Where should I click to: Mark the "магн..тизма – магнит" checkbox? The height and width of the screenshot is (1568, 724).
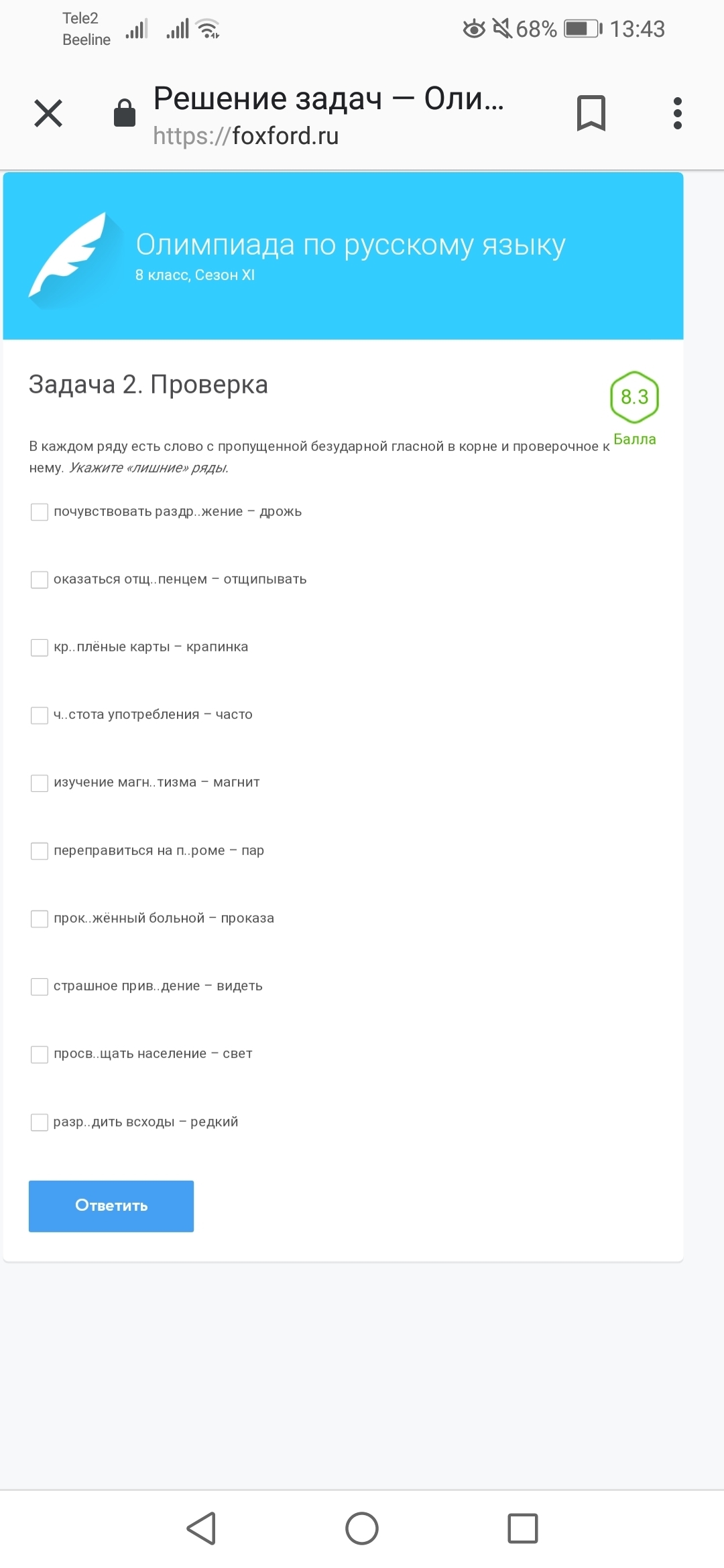(40, 783)
